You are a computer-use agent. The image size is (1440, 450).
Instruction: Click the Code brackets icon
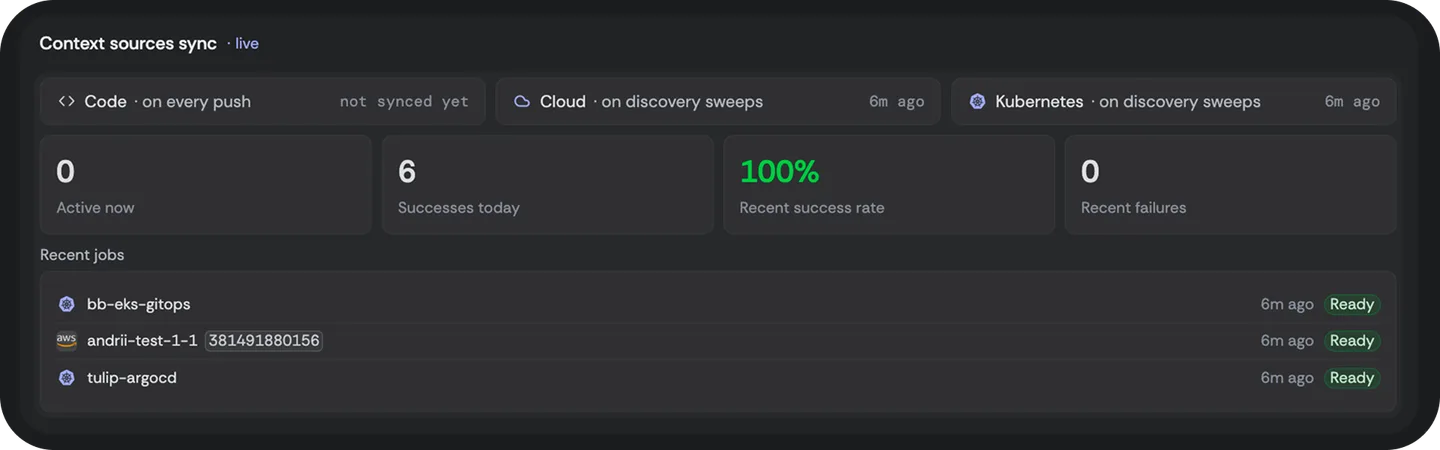67,101
